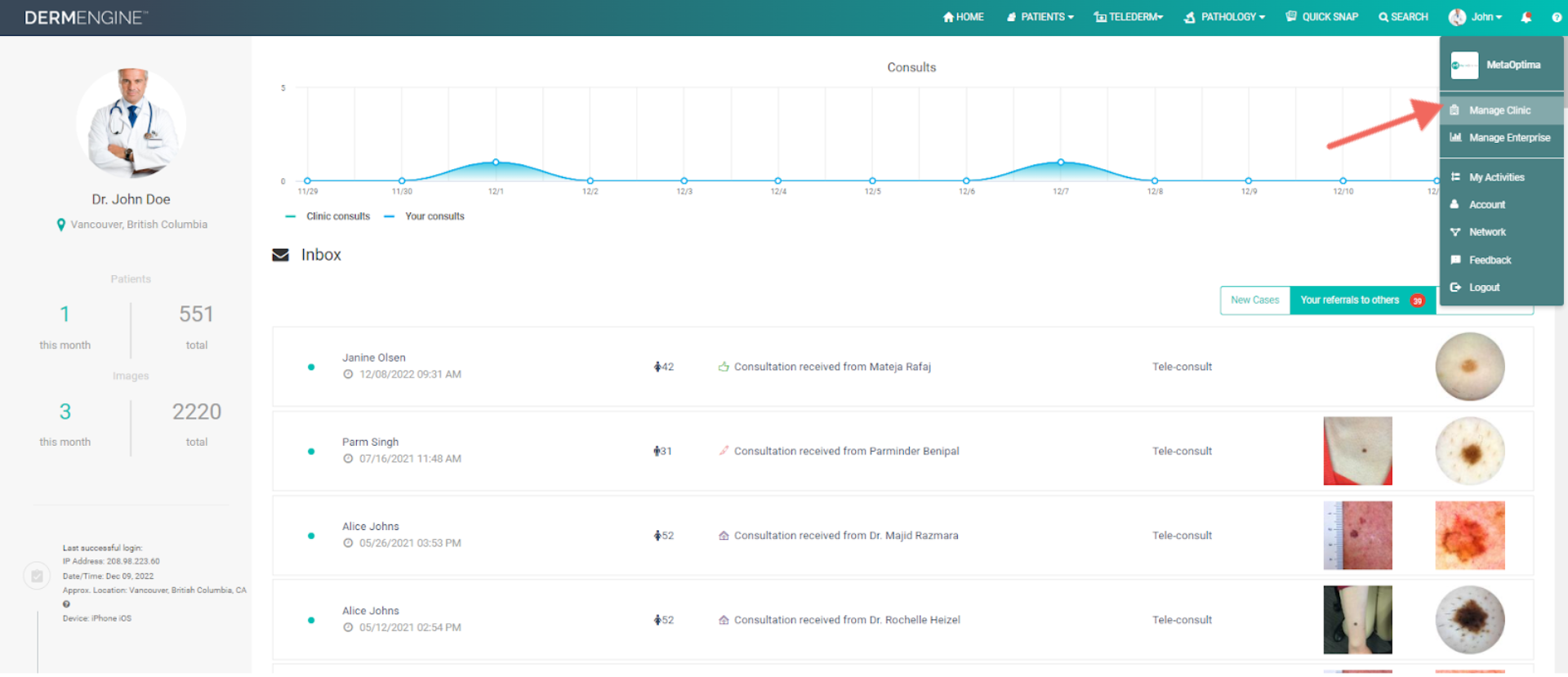The width and height of the screenshot is (1568, 677).
Task: Toggle Your consults legend in chart
Action: (425, 216)
